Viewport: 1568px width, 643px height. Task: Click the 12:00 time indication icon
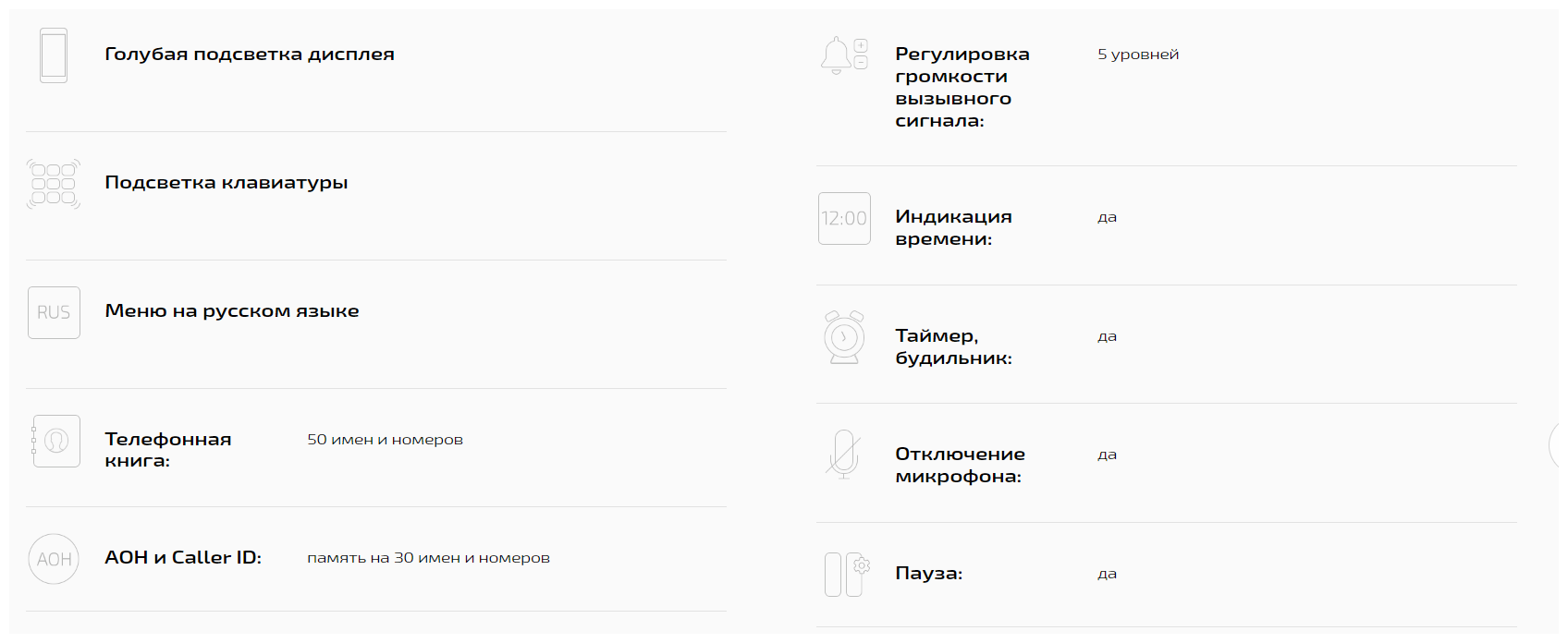click(844, 218)
